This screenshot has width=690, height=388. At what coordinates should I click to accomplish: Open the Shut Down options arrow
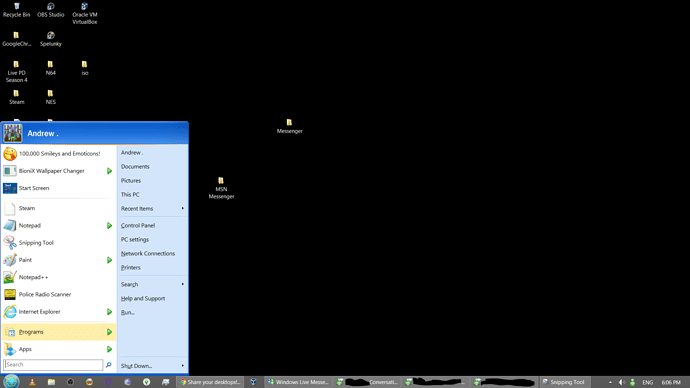point(183,366)
